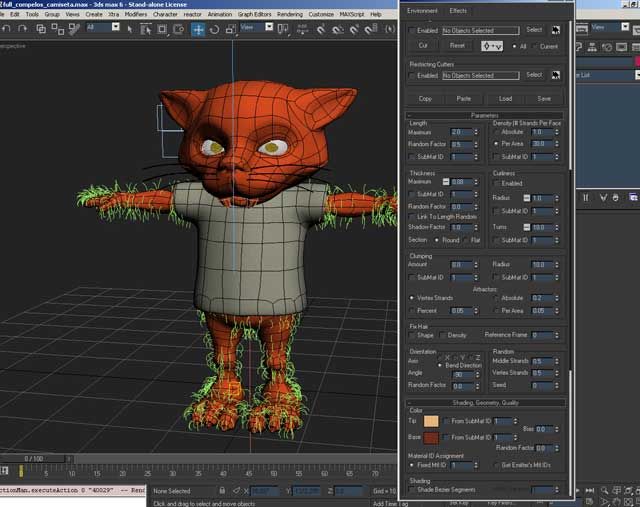Open the Hierarchy tab icon in command panel
Screen dimensions: 640x507
click(x=592, y=47)
